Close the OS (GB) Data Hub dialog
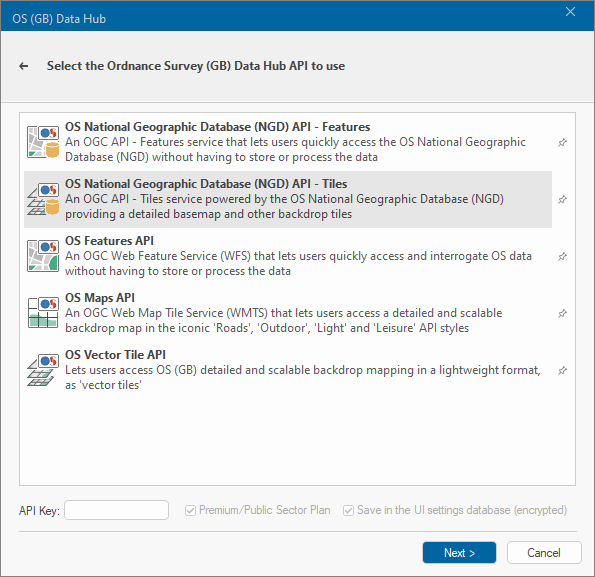Viewport: 595px width, 577px height. tap(570, 12)
